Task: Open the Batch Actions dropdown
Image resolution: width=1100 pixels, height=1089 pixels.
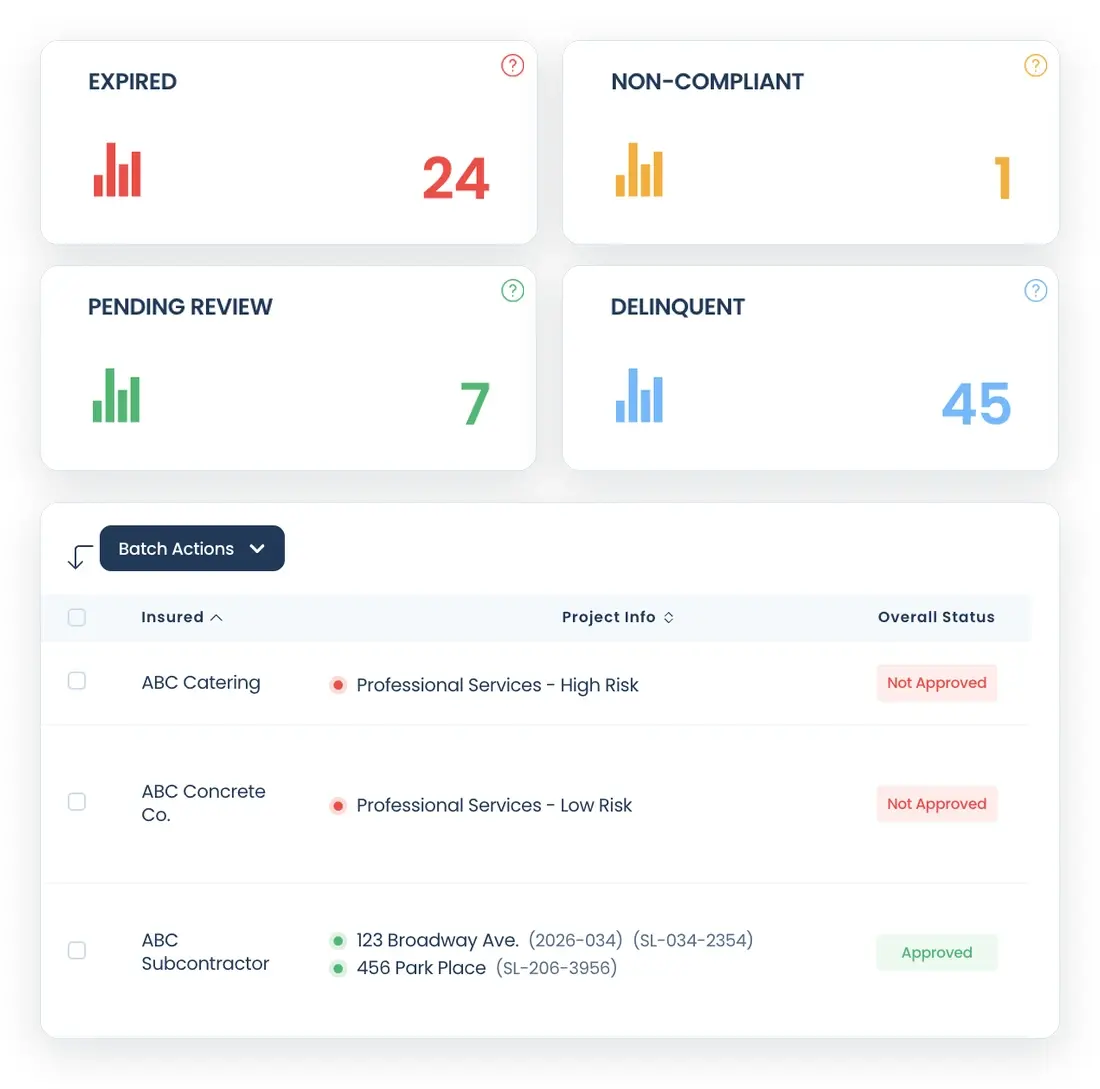Action: 192,548
